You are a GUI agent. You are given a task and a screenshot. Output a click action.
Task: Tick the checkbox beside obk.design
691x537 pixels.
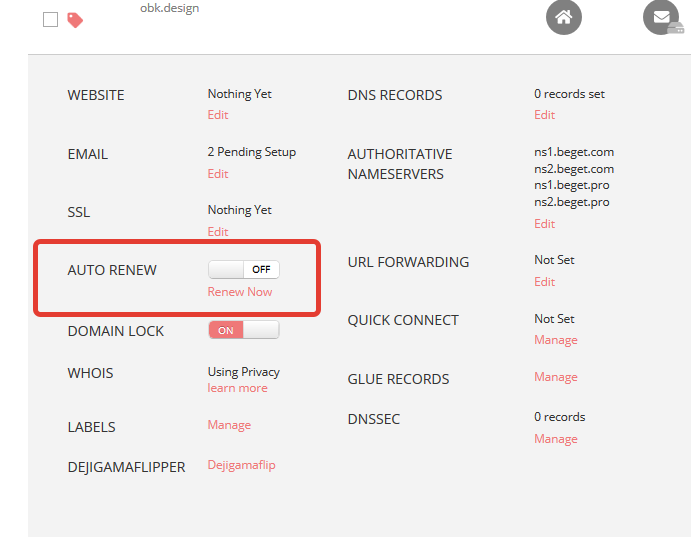tap(51, 20)
